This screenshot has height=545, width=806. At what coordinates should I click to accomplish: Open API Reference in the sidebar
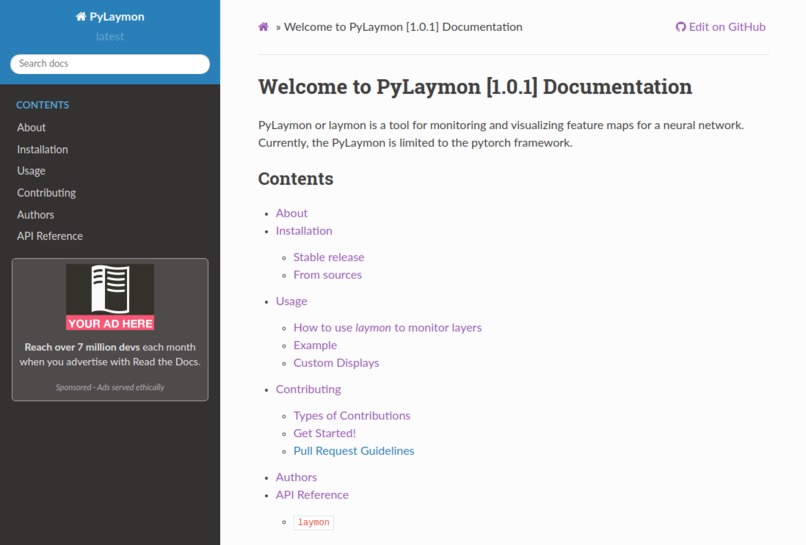pos(50,236)
